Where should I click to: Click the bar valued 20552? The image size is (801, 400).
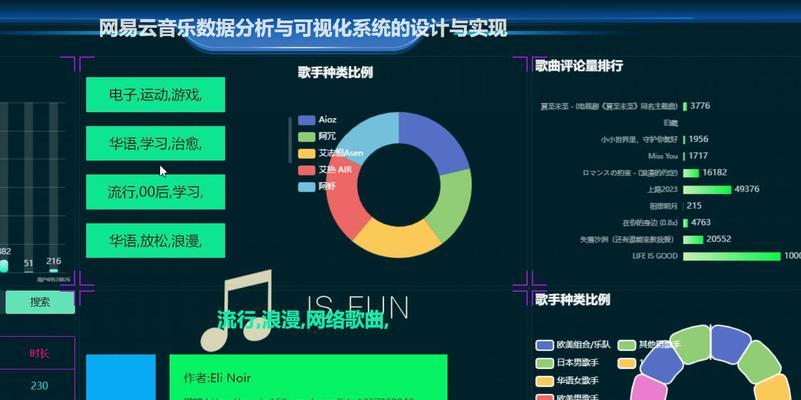693,239
